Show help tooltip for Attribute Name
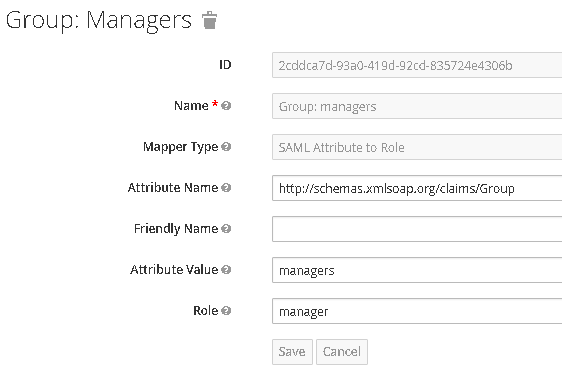 coord(226,188)
